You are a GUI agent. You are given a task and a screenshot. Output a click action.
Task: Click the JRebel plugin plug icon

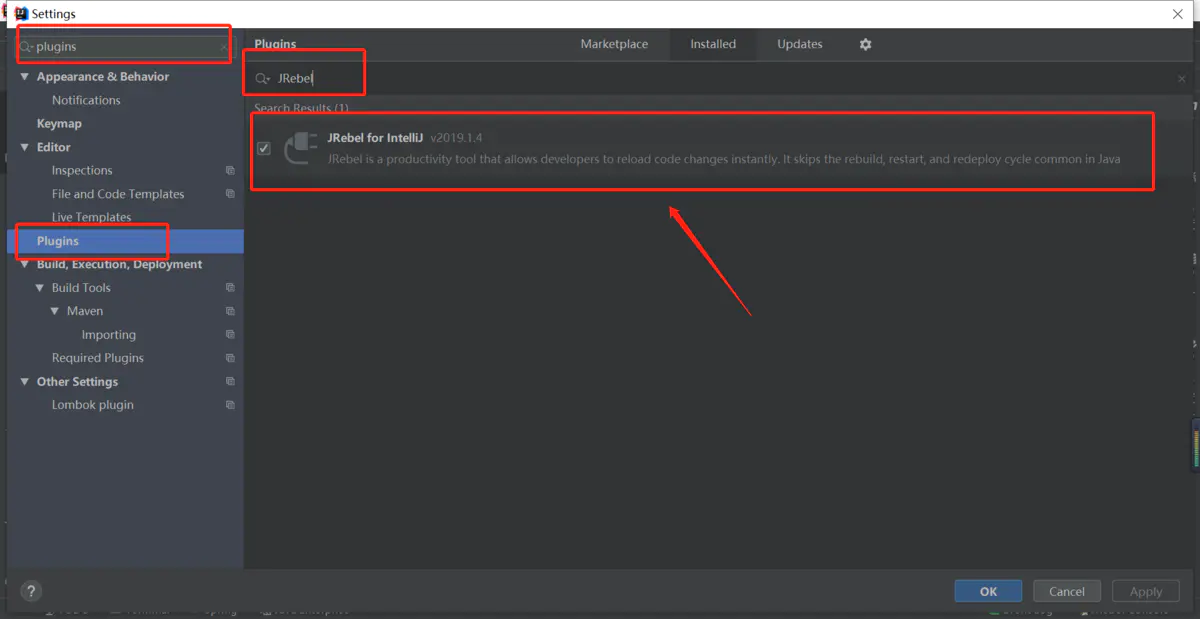(x=300, y=147)
